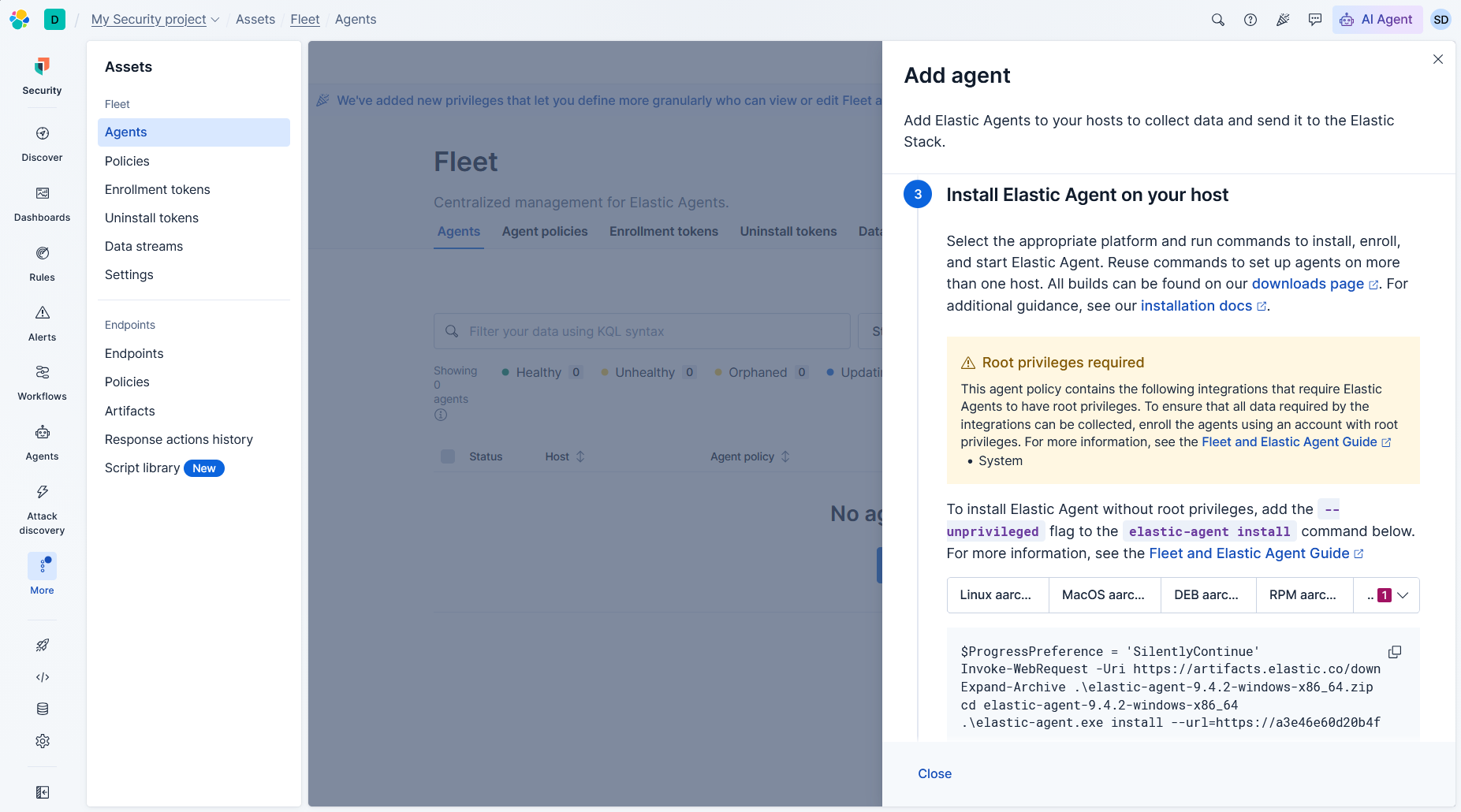This screenshot has width=1461, height=812.
Task: Open the AI Agent assistant
Action: pyautogui.click(x=1377, y=20)
